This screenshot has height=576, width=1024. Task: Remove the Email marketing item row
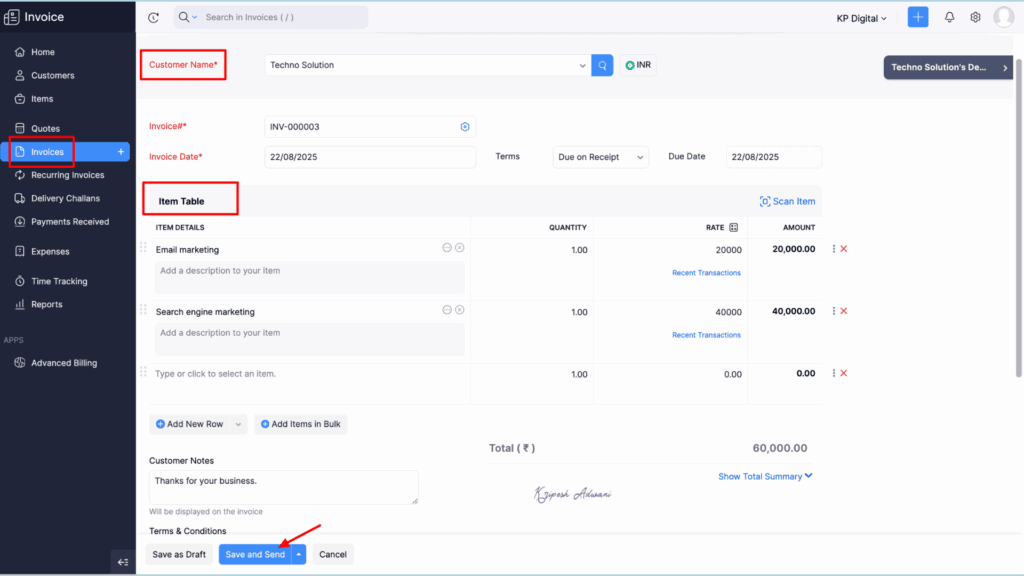click(844, 248)
